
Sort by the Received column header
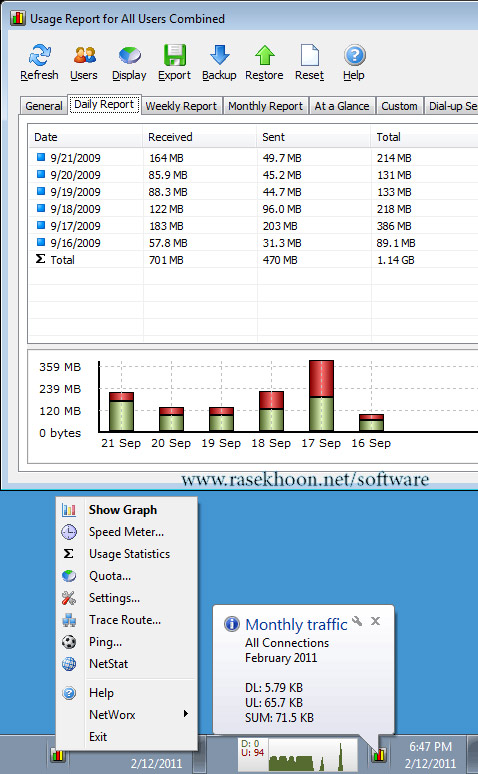pyautogui.click(x=200, y=137)
